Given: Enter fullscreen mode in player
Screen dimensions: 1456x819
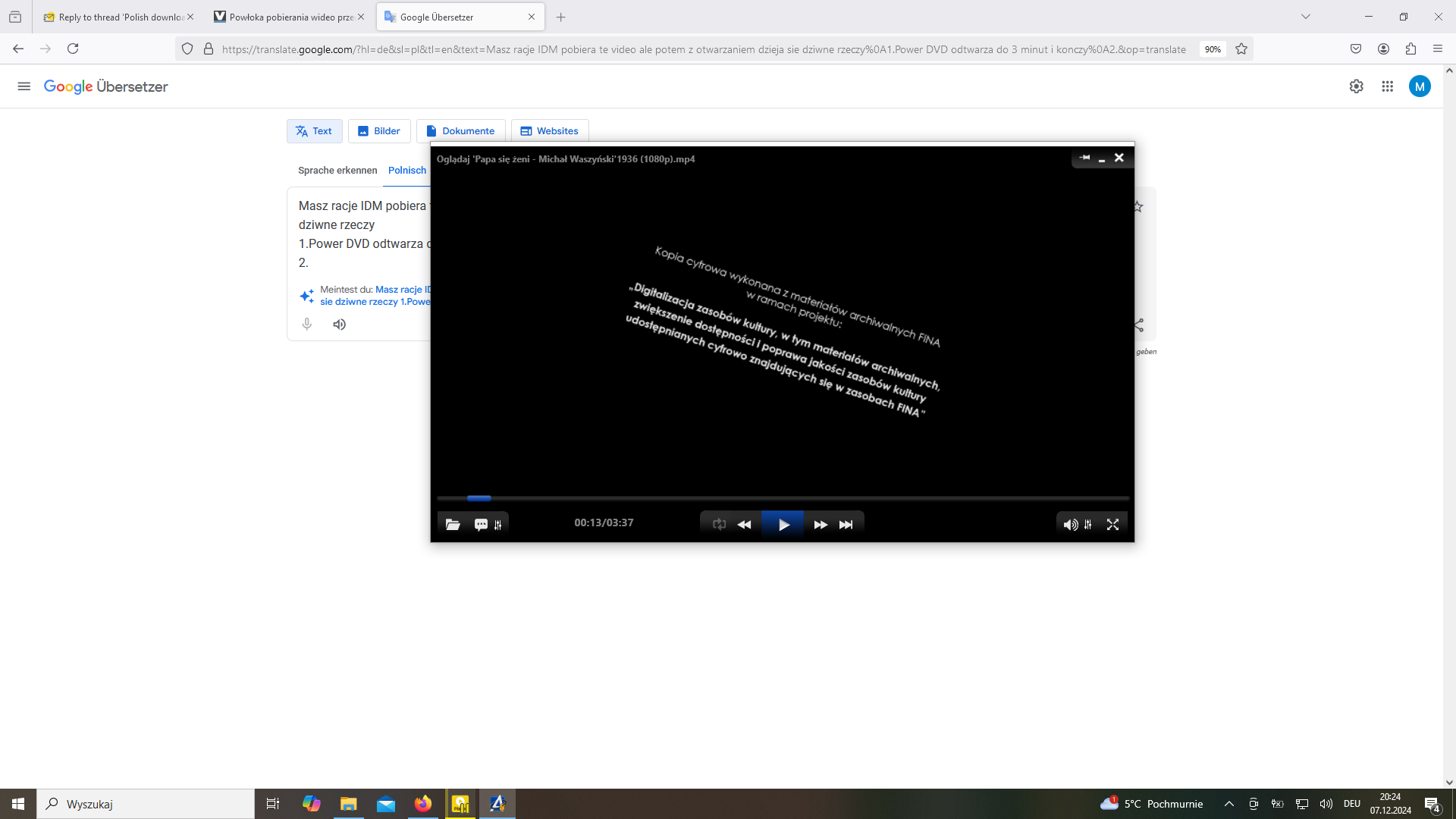Looking at the screenshot, I should coord(1112,525).
